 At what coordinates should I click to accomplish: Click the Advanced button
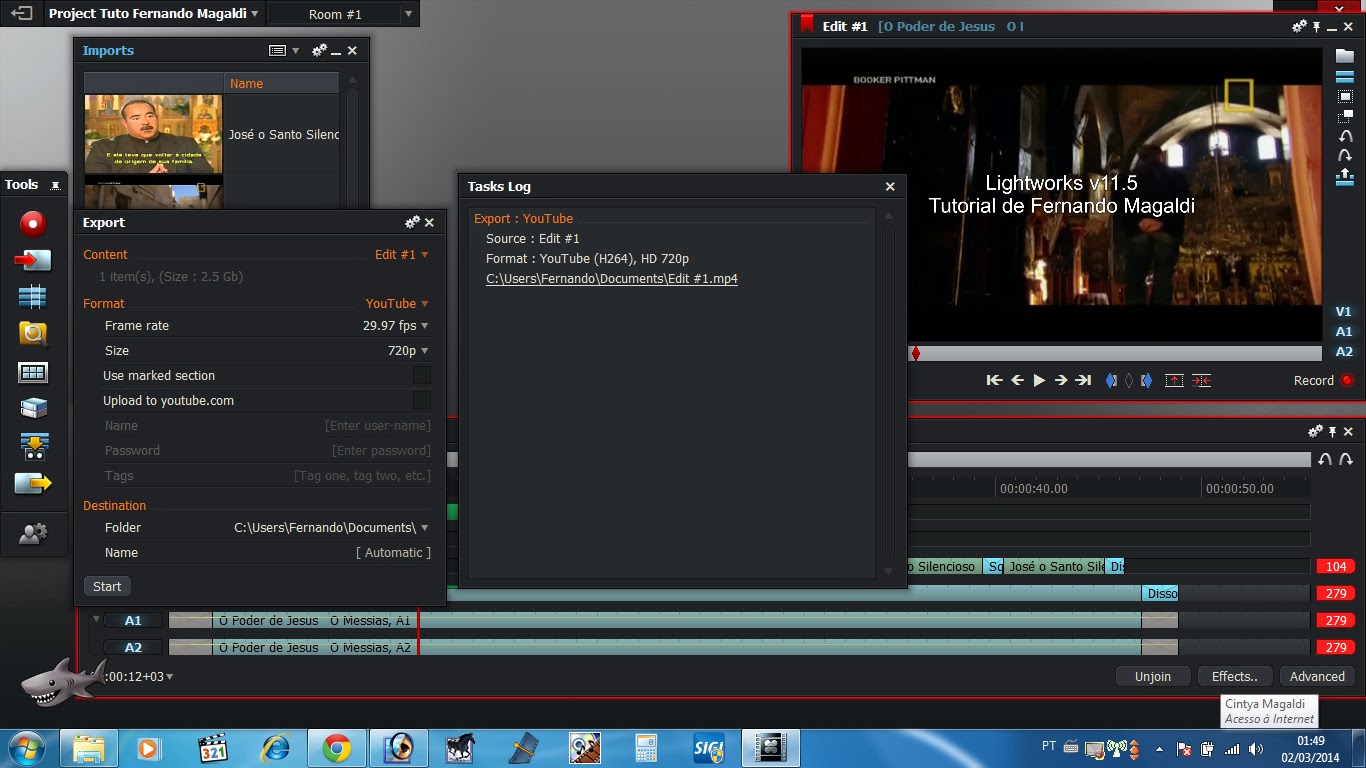[1317, 676]
